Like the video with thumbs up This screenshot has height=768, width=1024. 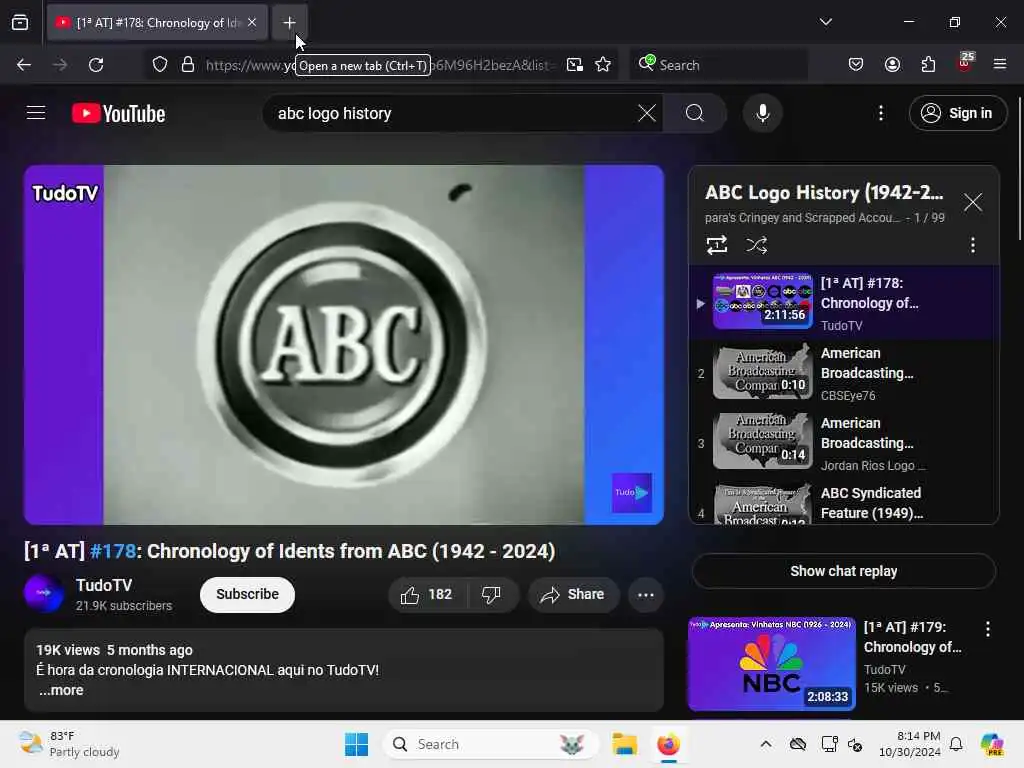[428, 594]
